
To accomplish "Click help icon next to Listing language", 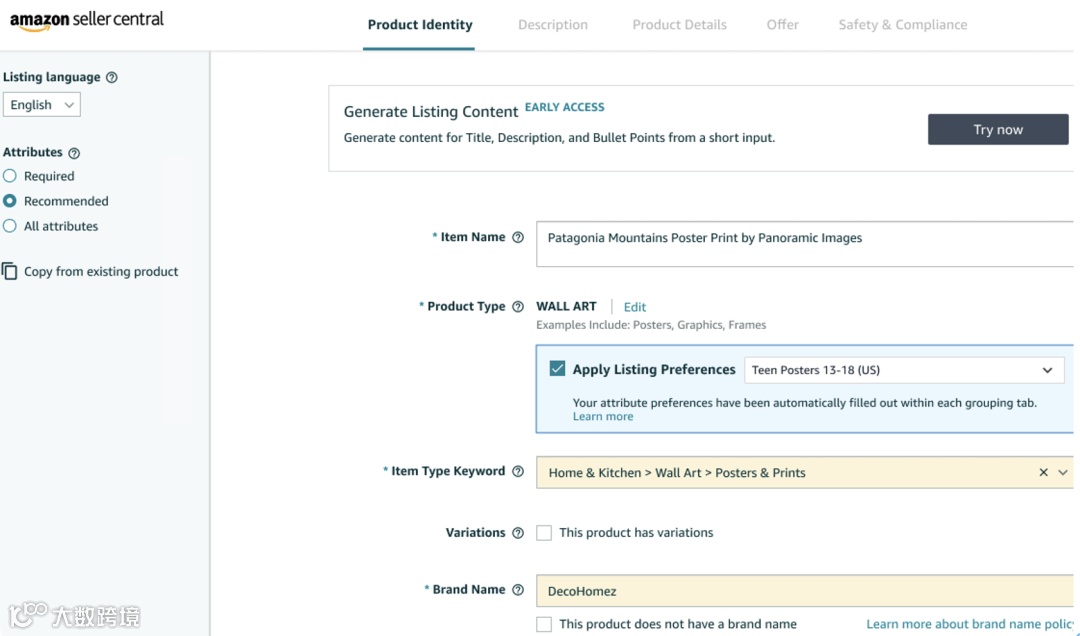I will (x=112, y=78).
